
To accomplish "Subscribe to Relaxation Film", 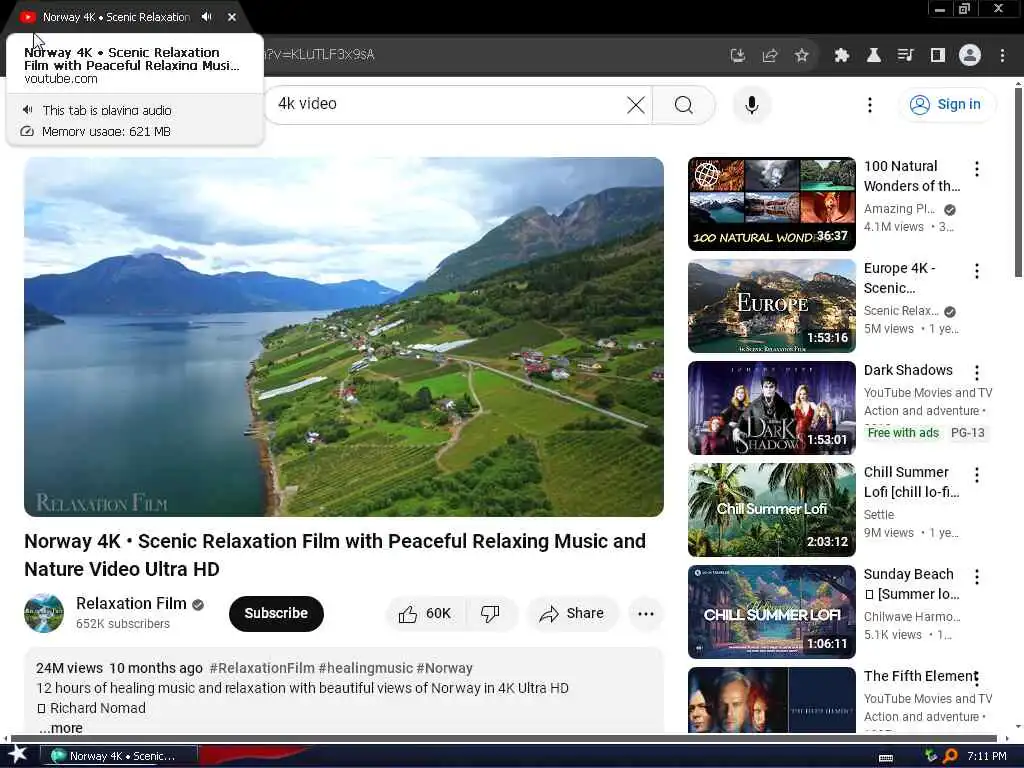I will (276, 613).
